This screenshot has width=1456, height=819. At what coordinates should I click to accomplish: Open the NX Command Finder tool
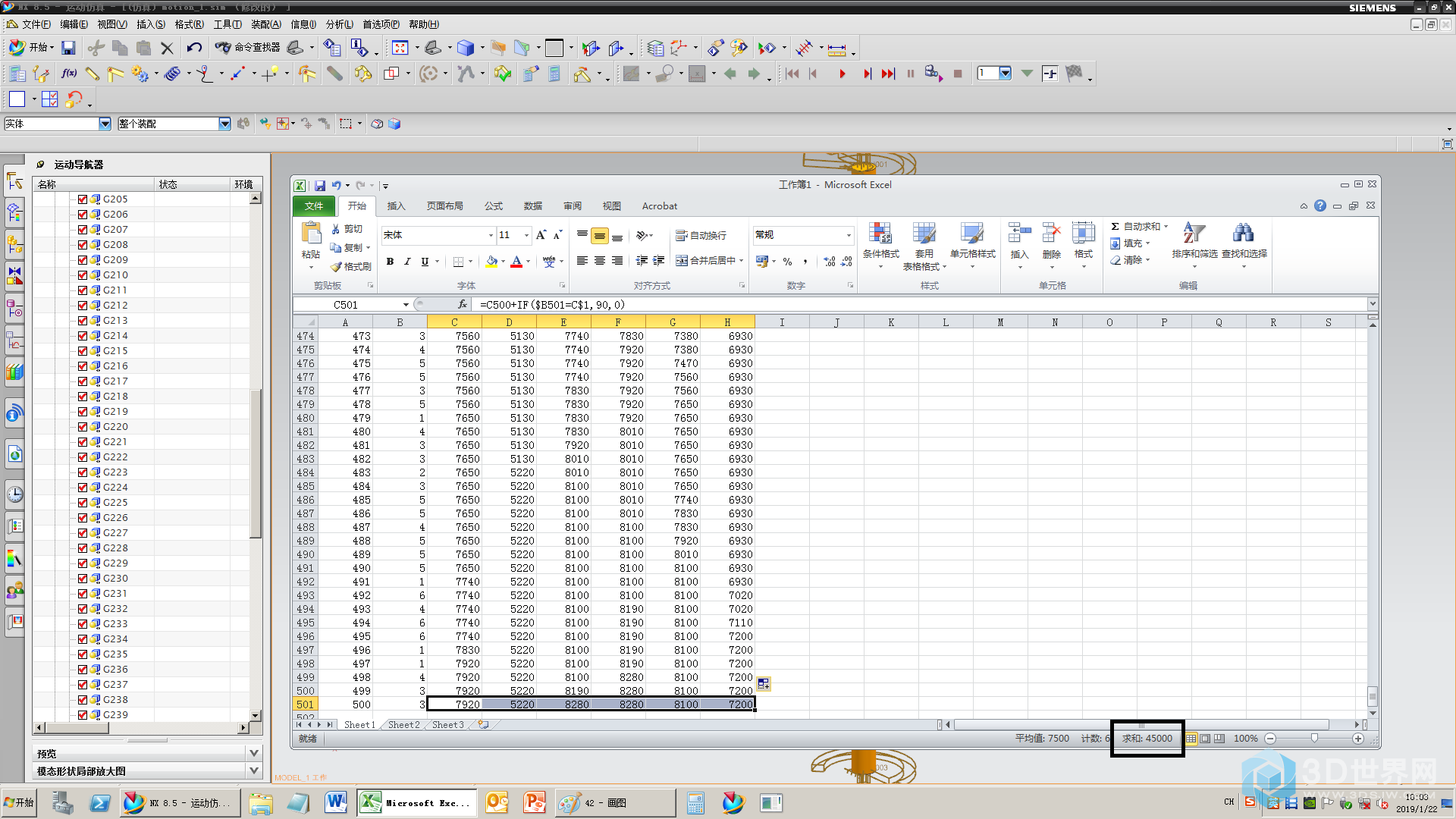coord(247,48)
